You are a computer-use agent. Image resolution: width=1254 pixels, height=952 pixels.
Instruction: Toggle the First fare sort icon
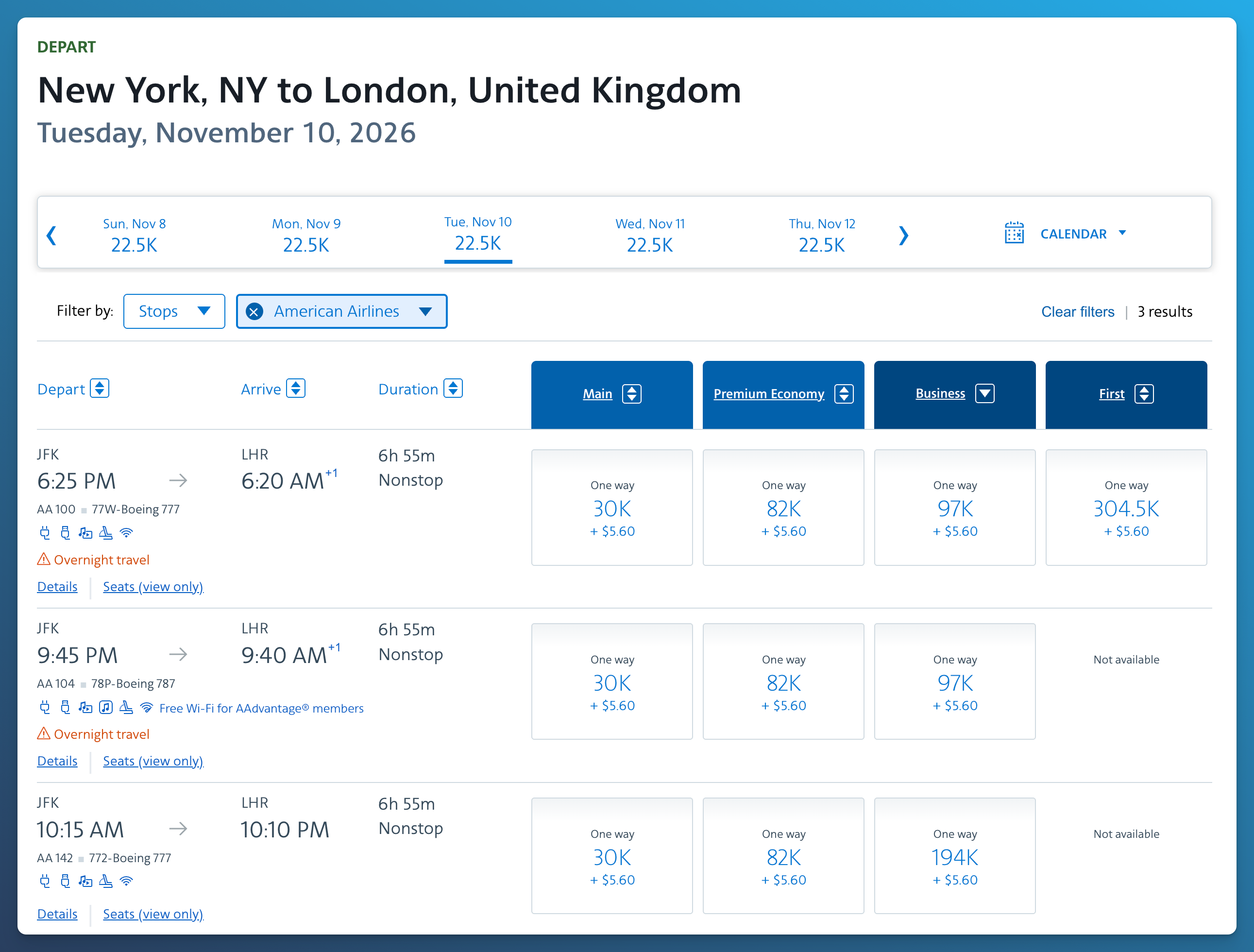pos(1144,393)
